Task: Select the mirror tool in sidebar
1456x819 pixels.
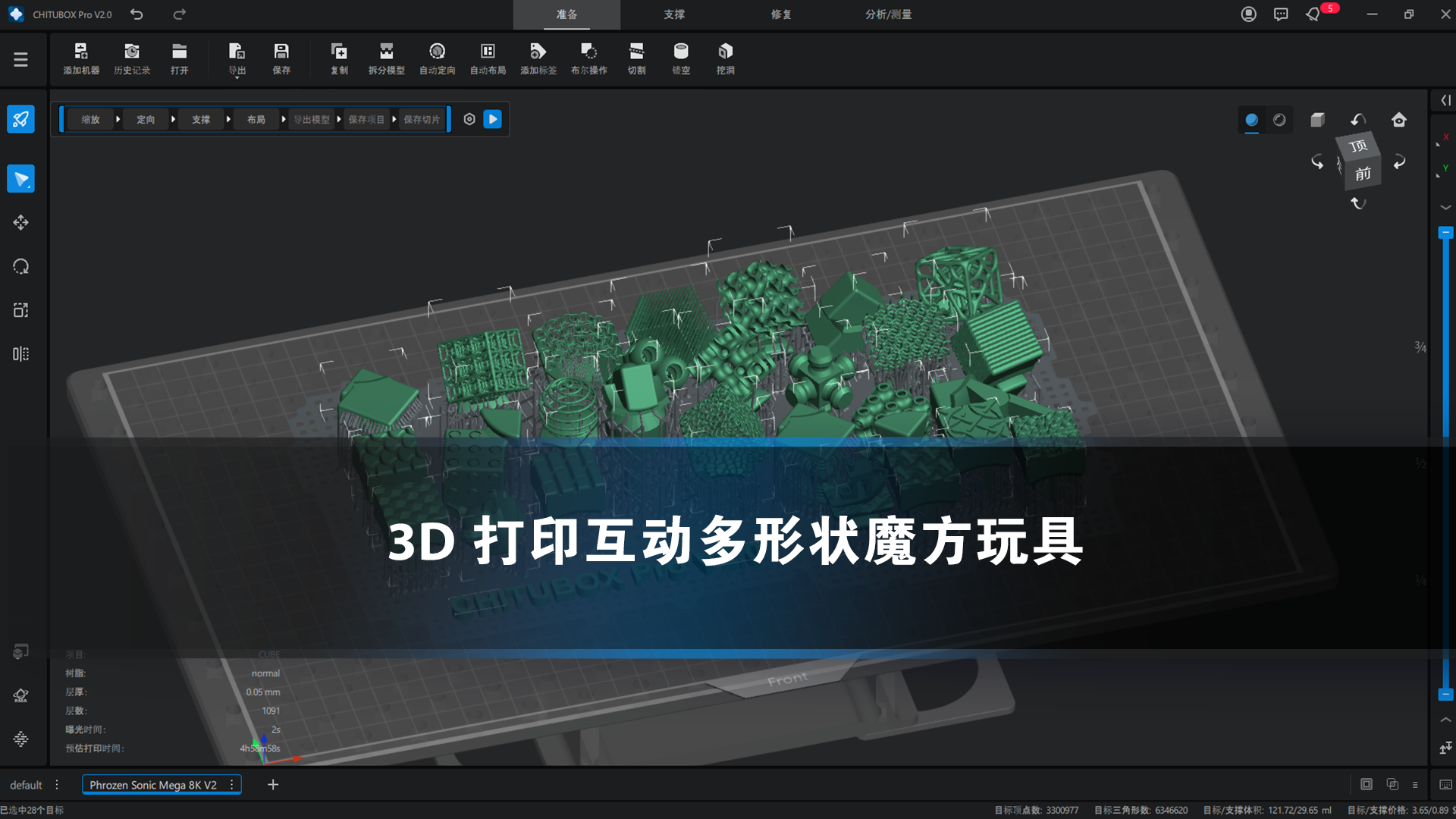Action: pyautogui.click(x=20, y=354)
